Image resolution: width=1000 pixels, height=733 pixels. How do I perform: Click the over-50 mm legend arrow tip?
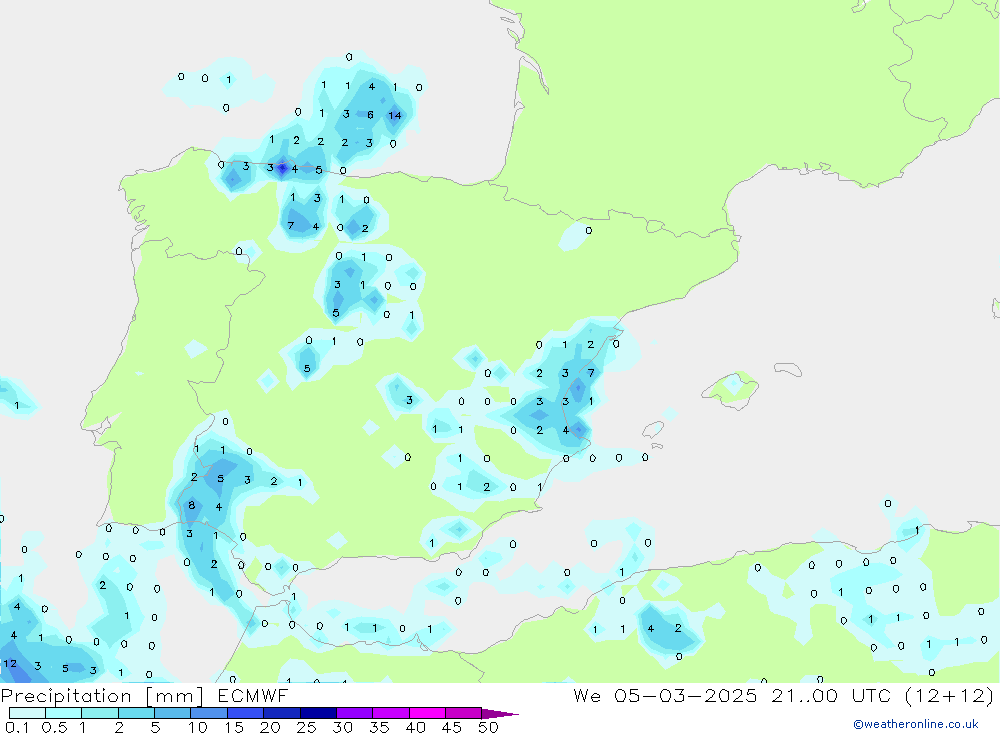[500, 714]
